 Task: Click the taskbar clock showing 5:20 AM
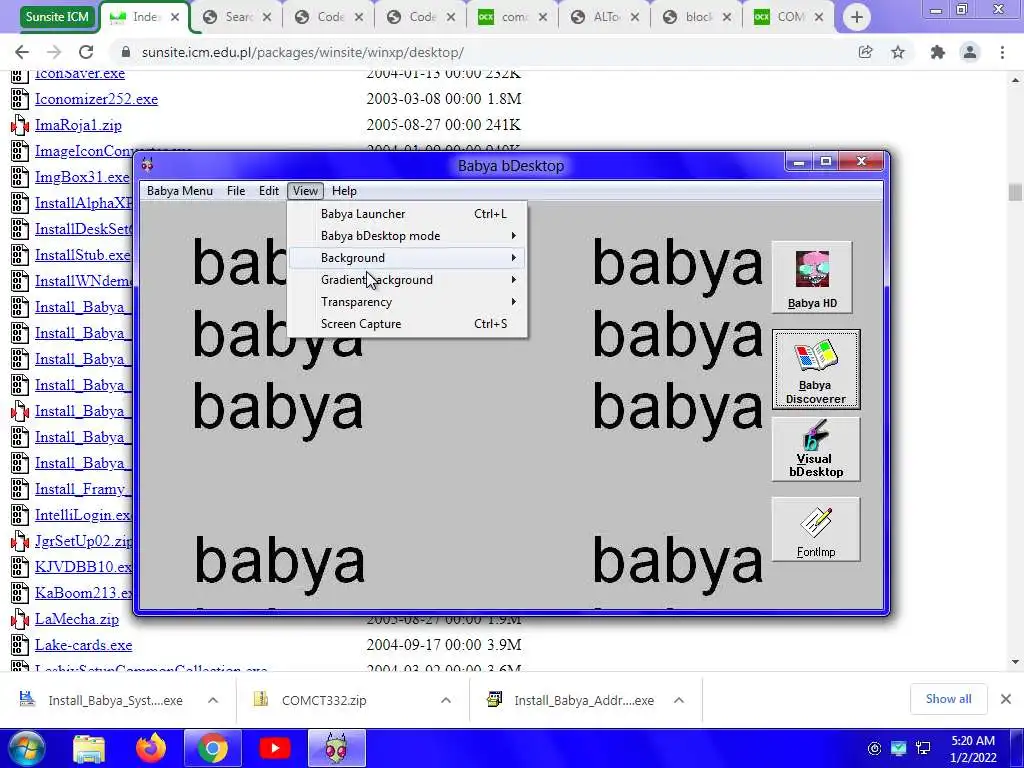pyautogui.click(x=973, y=749)
